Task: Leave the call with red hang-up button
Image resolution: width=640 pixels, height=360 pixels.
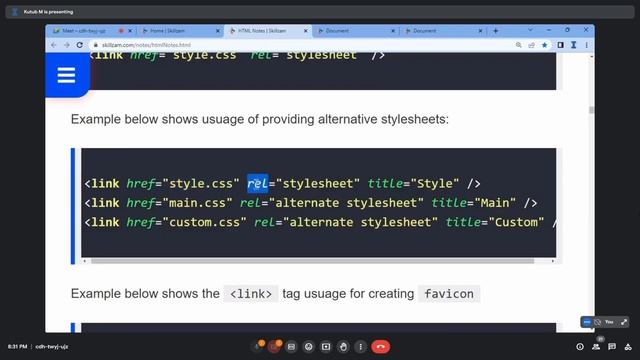Action: (x=380, y=347)
